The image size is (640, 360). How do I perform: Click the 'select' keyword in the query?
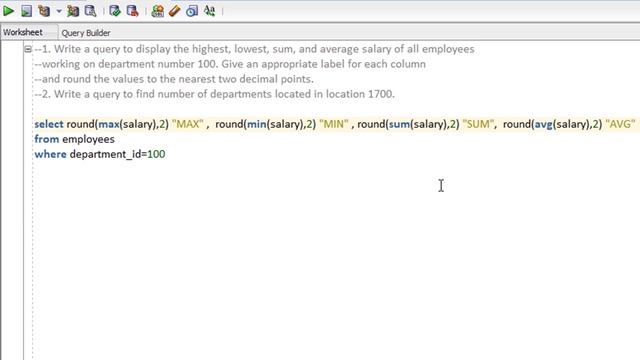coord(49,124)
